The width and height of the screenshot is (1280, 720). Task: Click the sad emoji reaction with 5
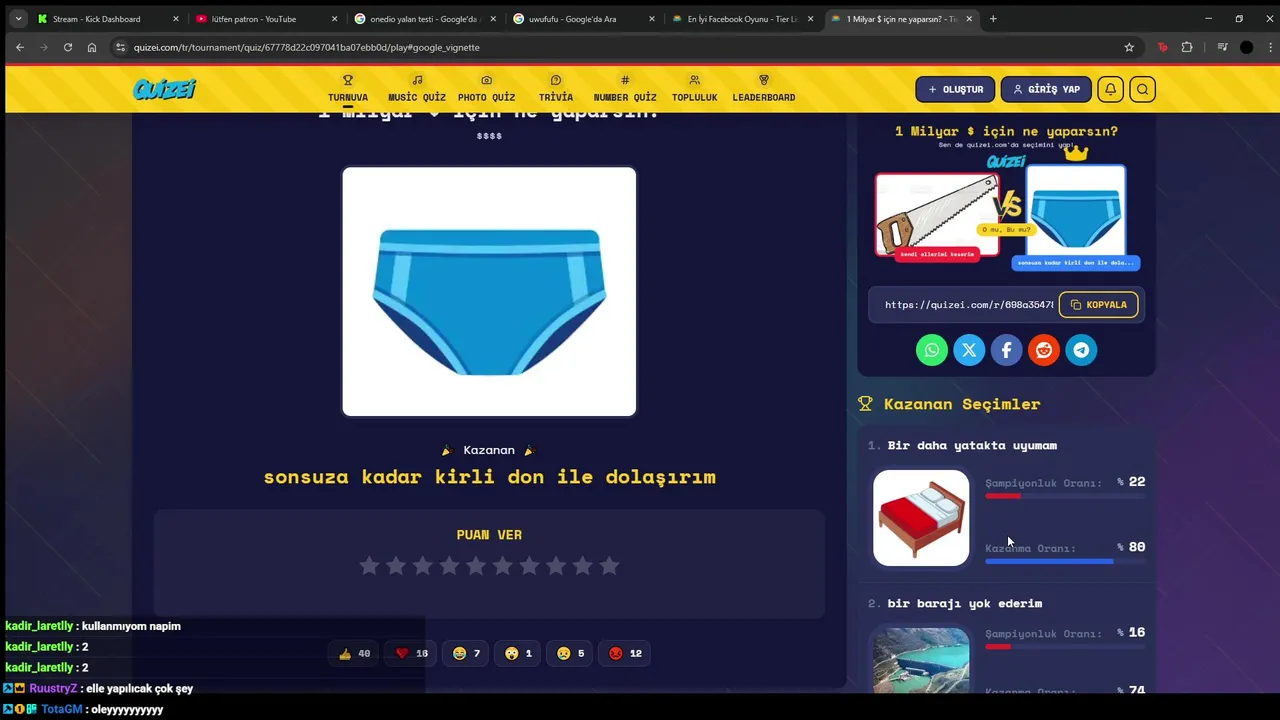click(570, 653)
